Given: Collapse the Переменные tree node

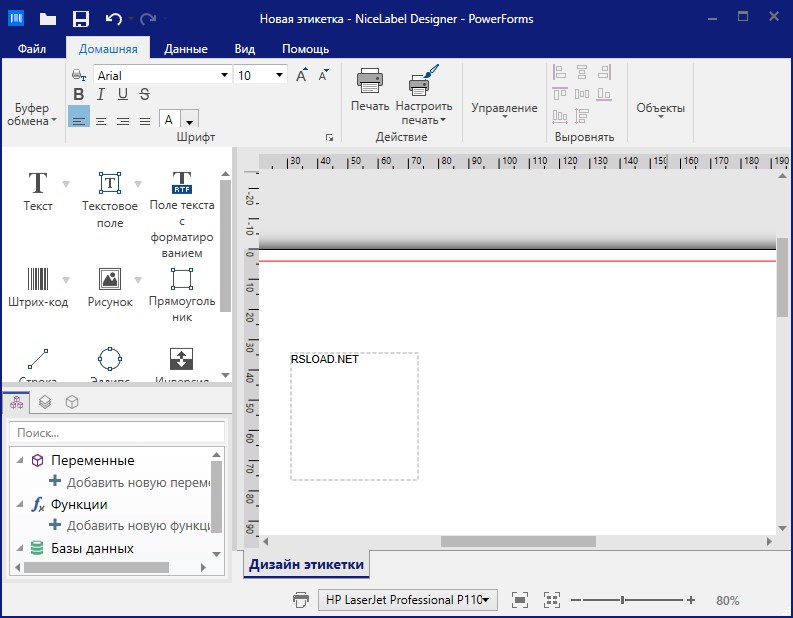Looking at the screenshot, I should [19, 460].
